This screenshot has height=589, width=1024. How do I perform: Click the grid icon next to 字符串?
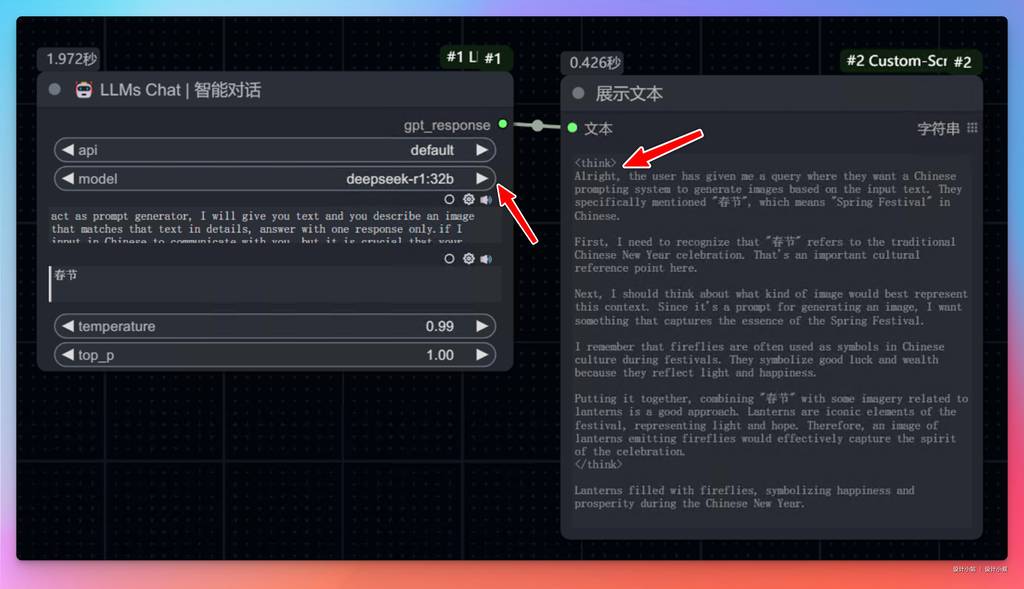tap(972, 128)
